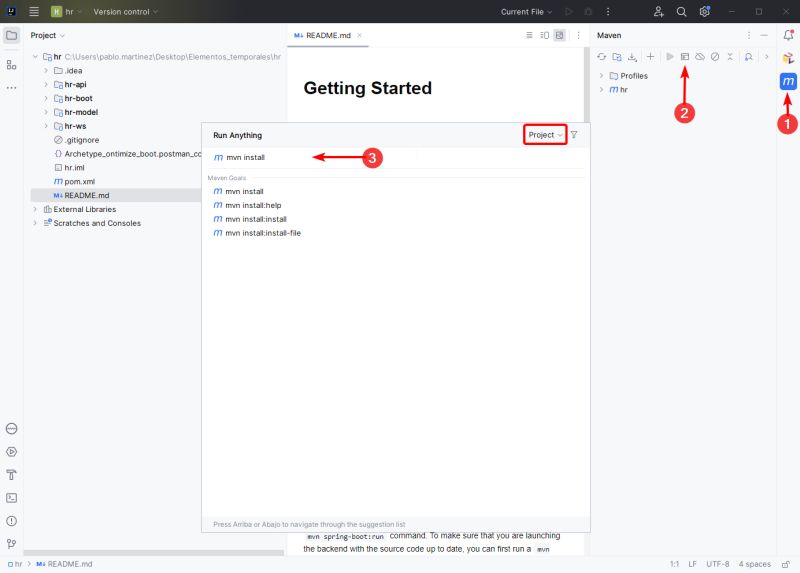Image resolution: width=800 pixels, height=573 pixels.
Task: Click the hr breadcrumb in status bar
Action: click(15, 564)
